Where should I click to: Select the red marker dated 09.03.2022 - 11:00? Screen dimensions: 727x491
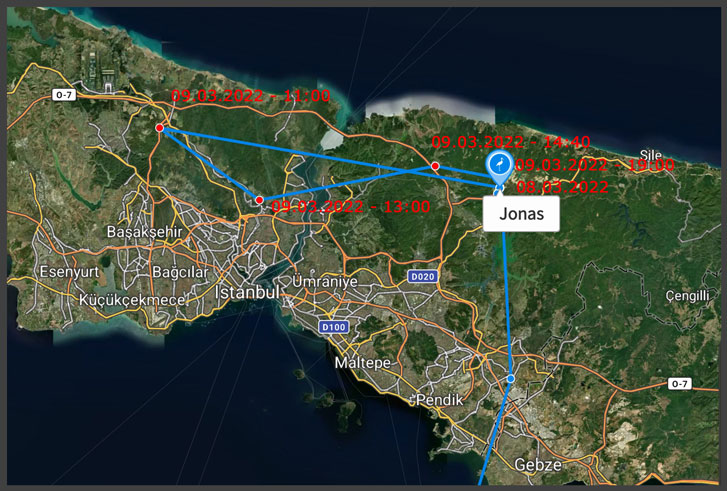pos(159,128)
